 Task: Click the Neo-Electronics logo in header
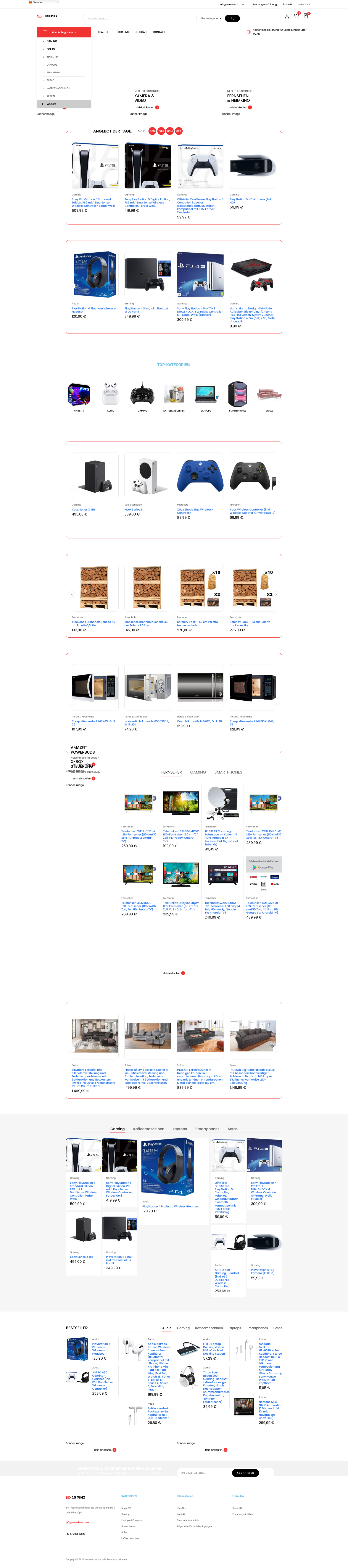pos(47,16)
